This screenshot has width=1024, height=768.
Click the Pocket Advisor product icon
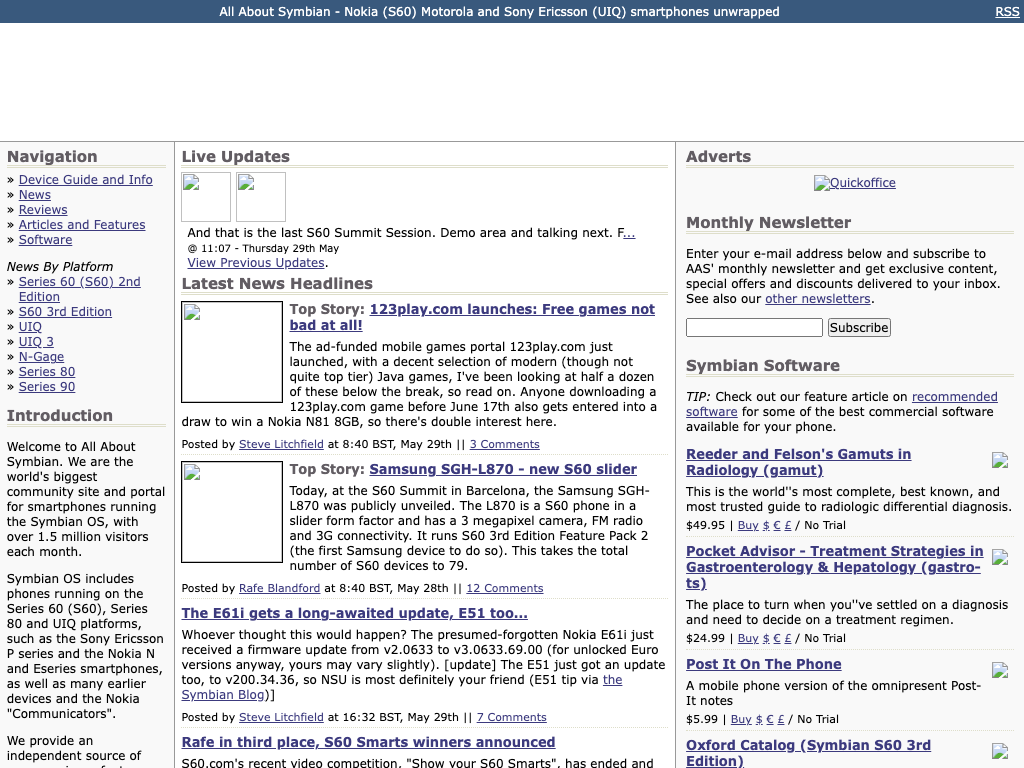pos(1000,557)
